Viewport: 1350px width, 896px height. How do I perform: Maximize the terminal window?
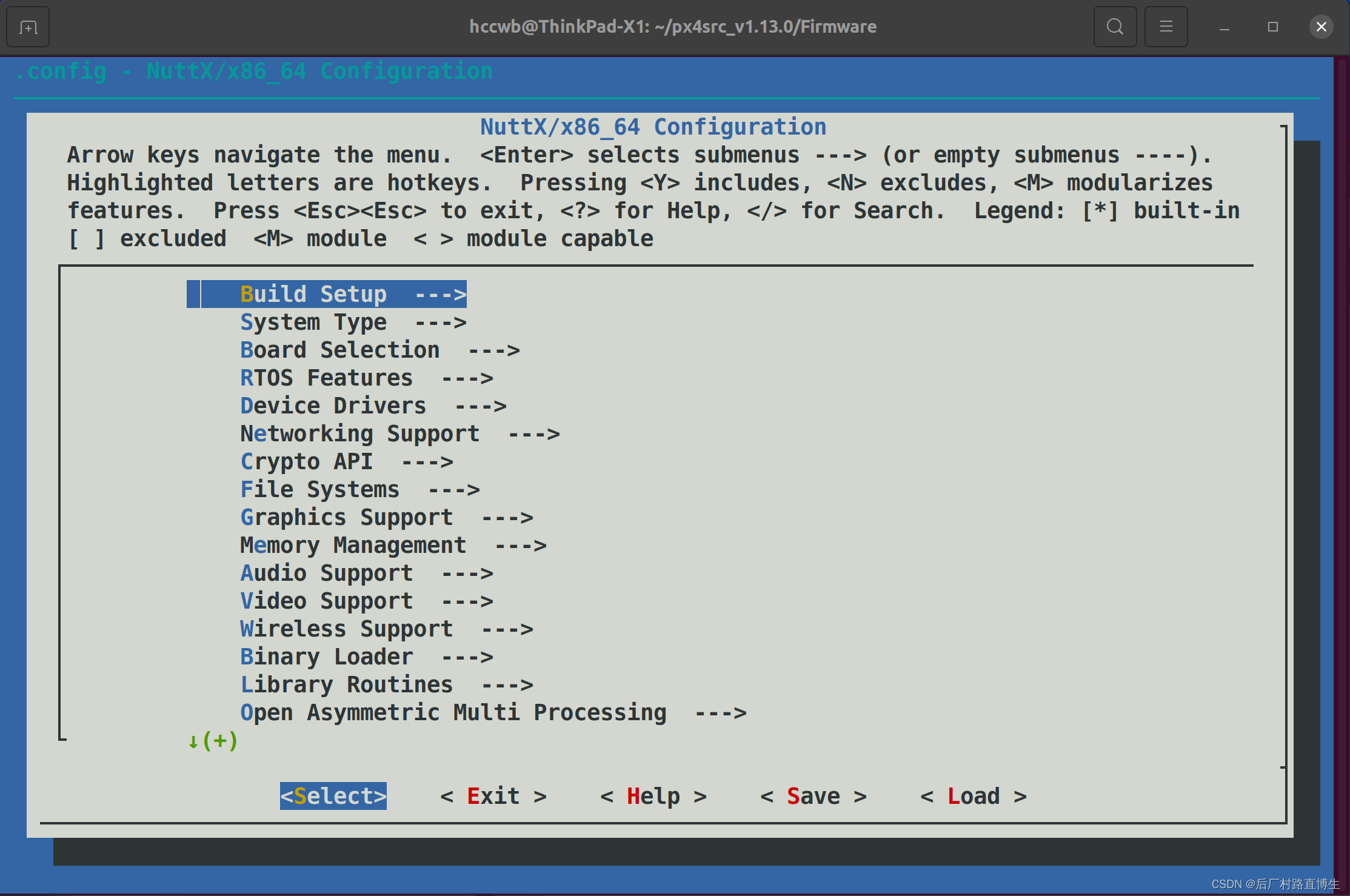[x=1273, y=27]
